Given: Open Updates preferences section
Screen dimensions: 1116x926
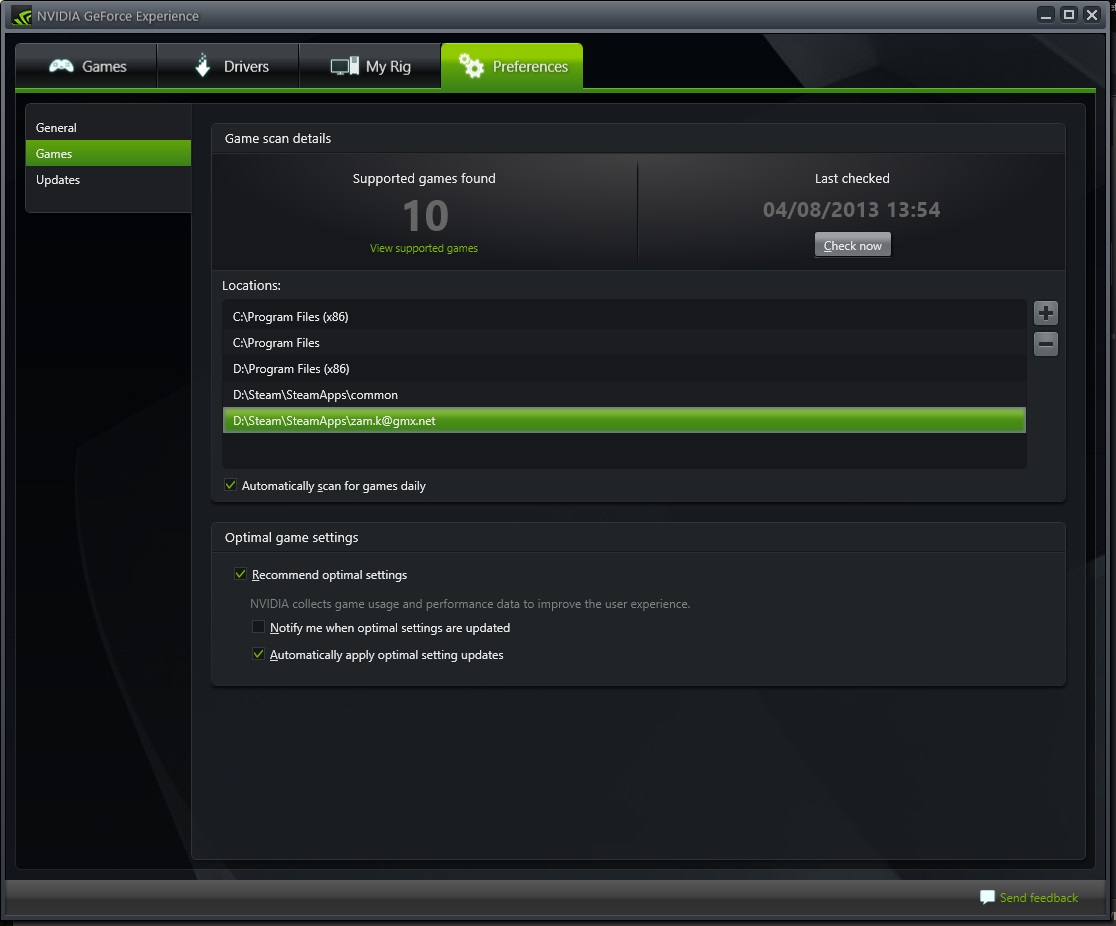Looking at the screenshot, I should pyautogui.click(x=108, y=179).
